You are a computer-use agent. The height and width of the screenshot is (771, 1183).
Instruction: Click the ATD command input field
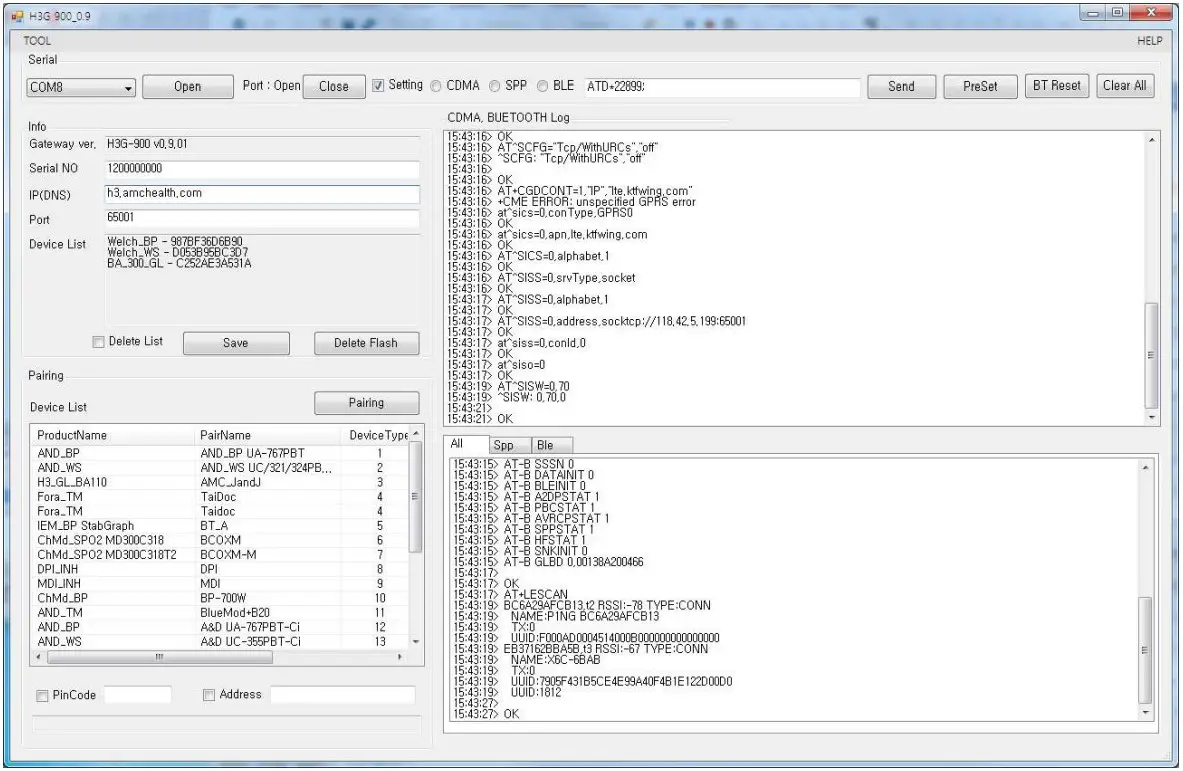point(720,87)
